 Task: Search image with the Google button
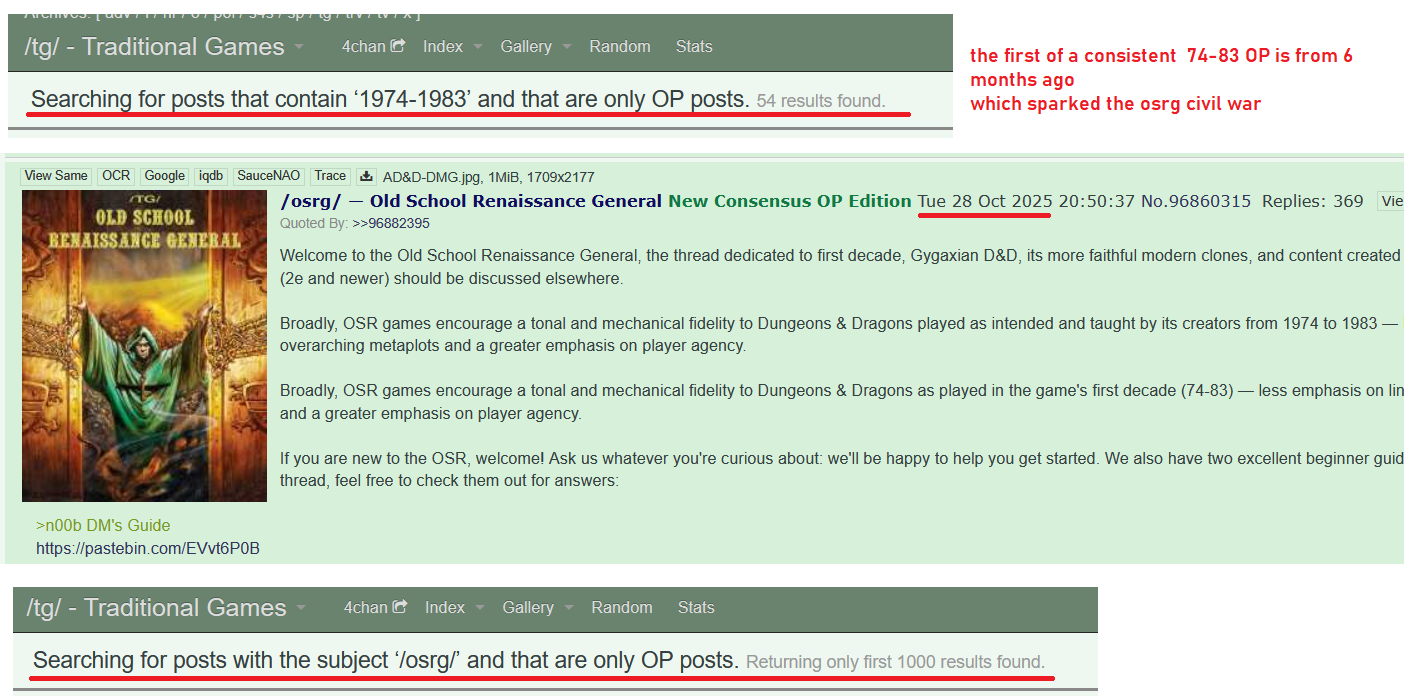[x=165, y=176]
